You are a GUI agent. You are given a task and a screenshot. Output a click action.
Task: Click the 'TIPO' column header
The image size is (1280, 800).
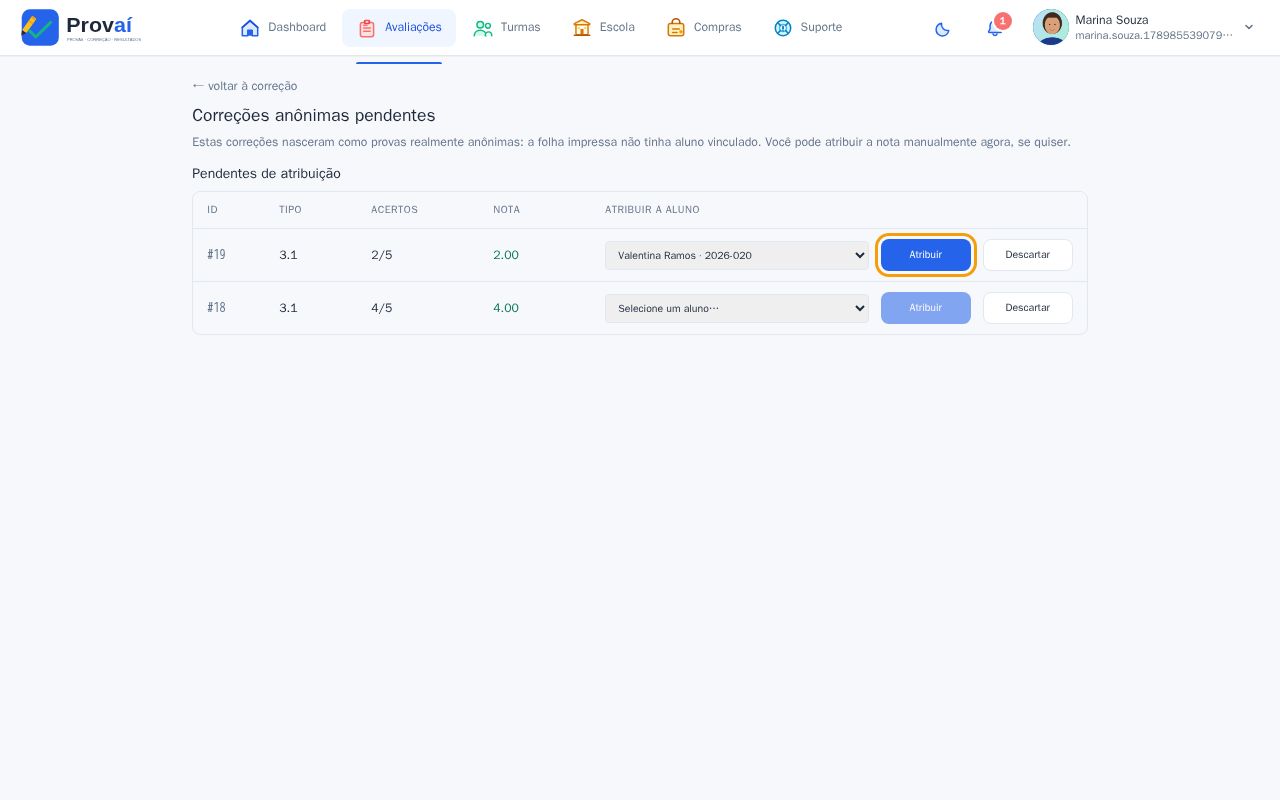290,210
